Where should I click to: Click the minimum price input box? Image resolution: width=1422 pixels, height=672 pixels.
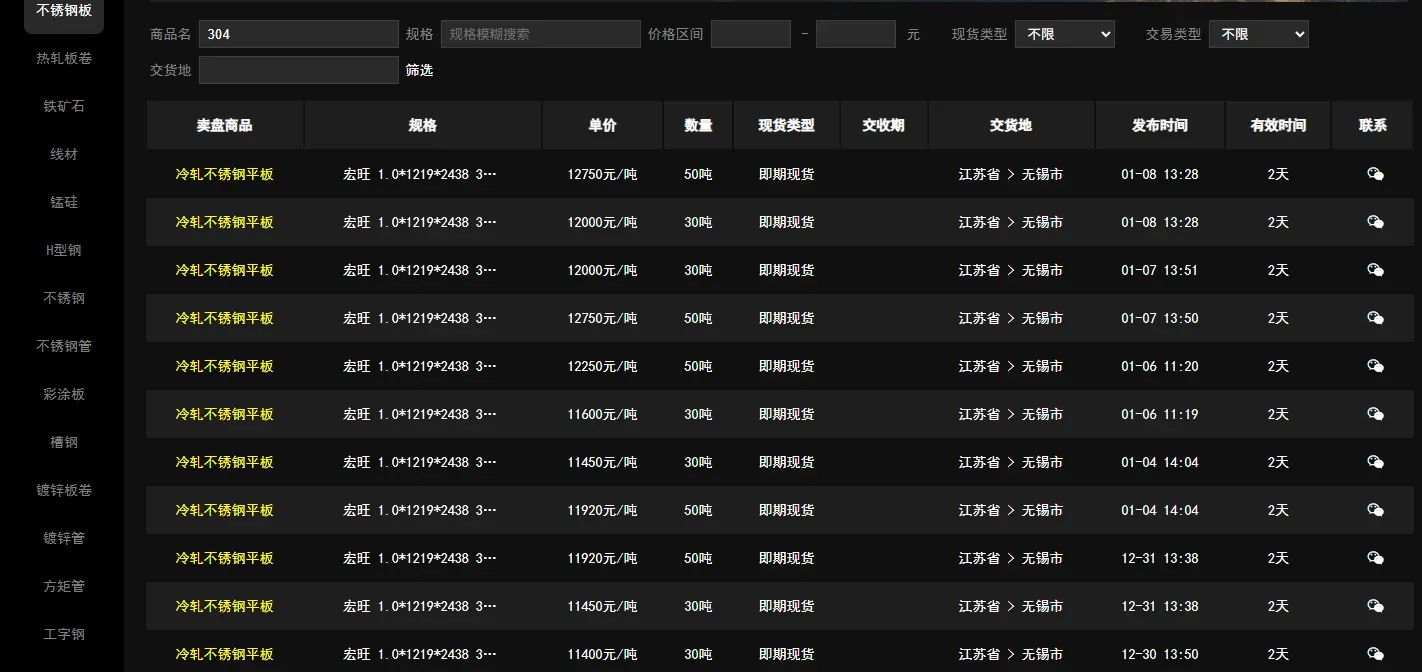pos(750,34)
